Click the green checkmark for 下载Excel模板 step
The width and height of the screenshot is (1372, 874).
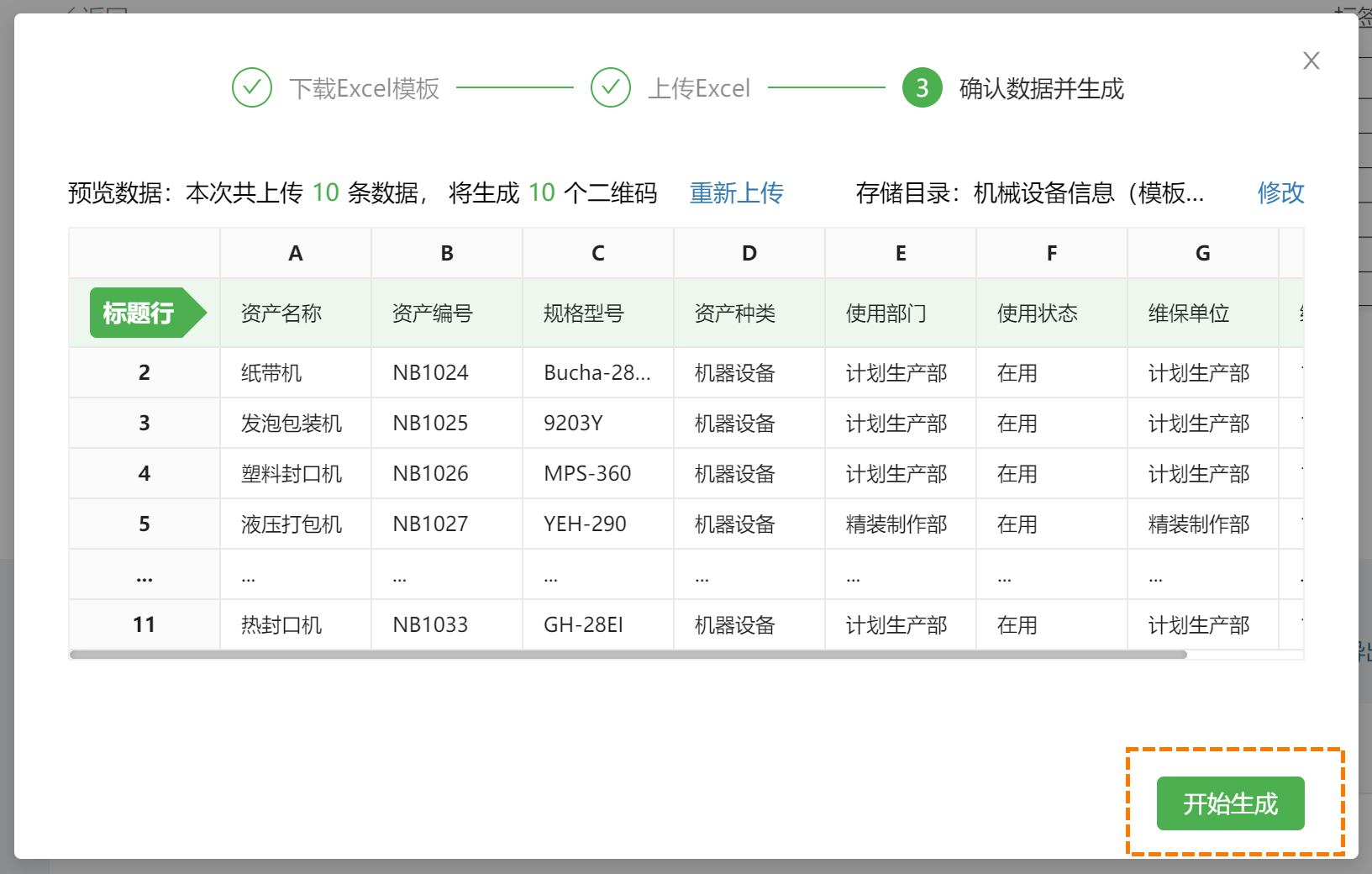click(252, 87)
